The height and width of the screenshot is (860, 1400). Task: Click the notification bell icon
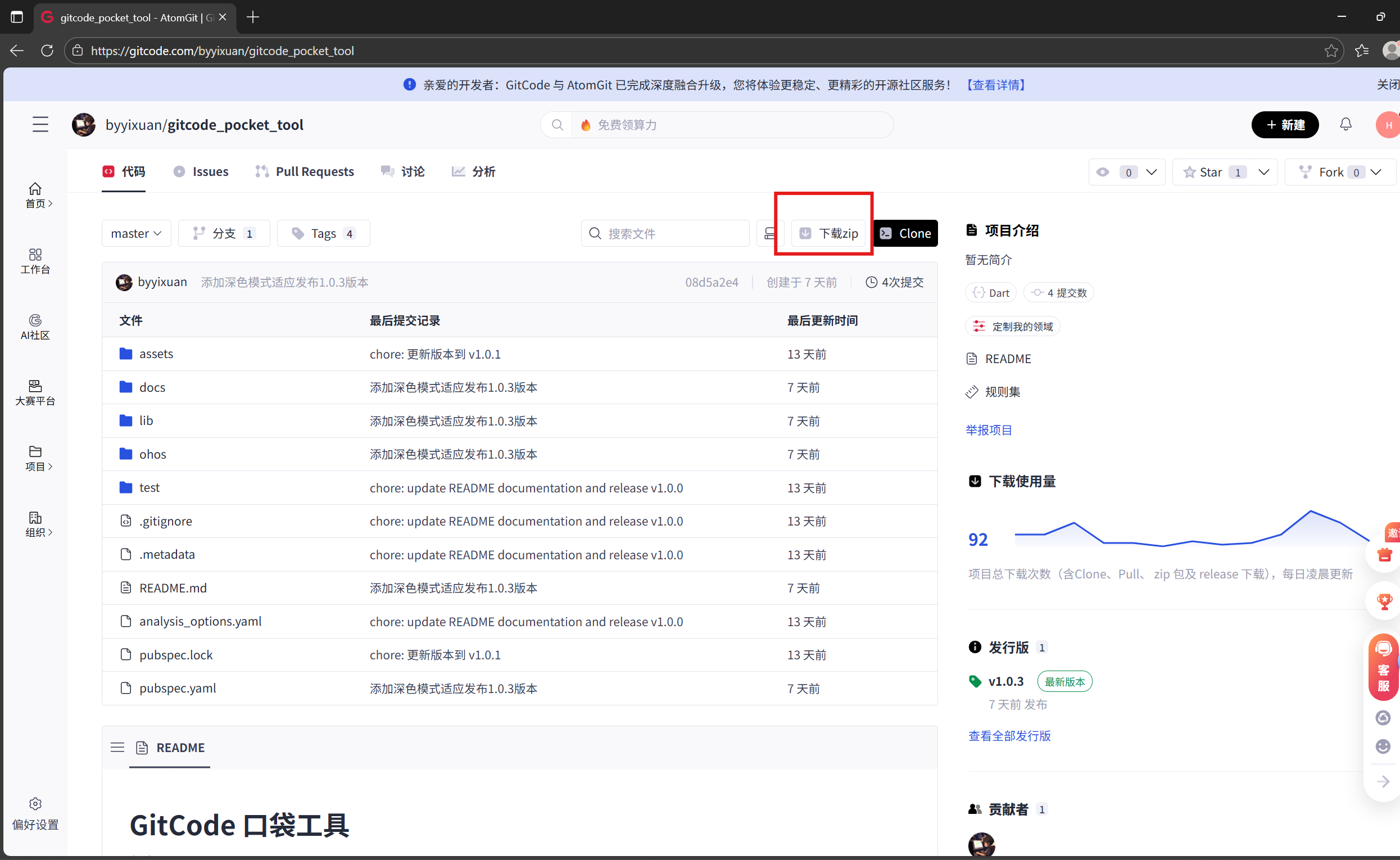coord(1345,125)
